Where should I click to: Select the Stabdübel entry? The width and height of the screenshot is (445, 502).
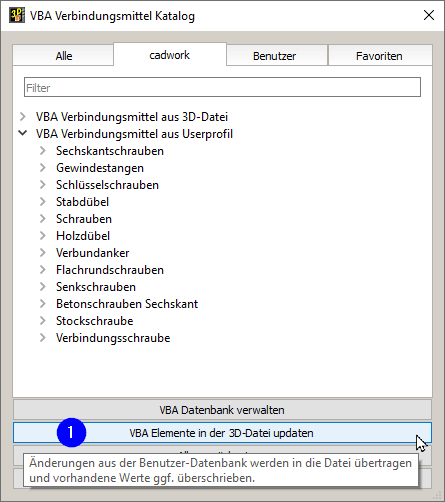[82, 202]
